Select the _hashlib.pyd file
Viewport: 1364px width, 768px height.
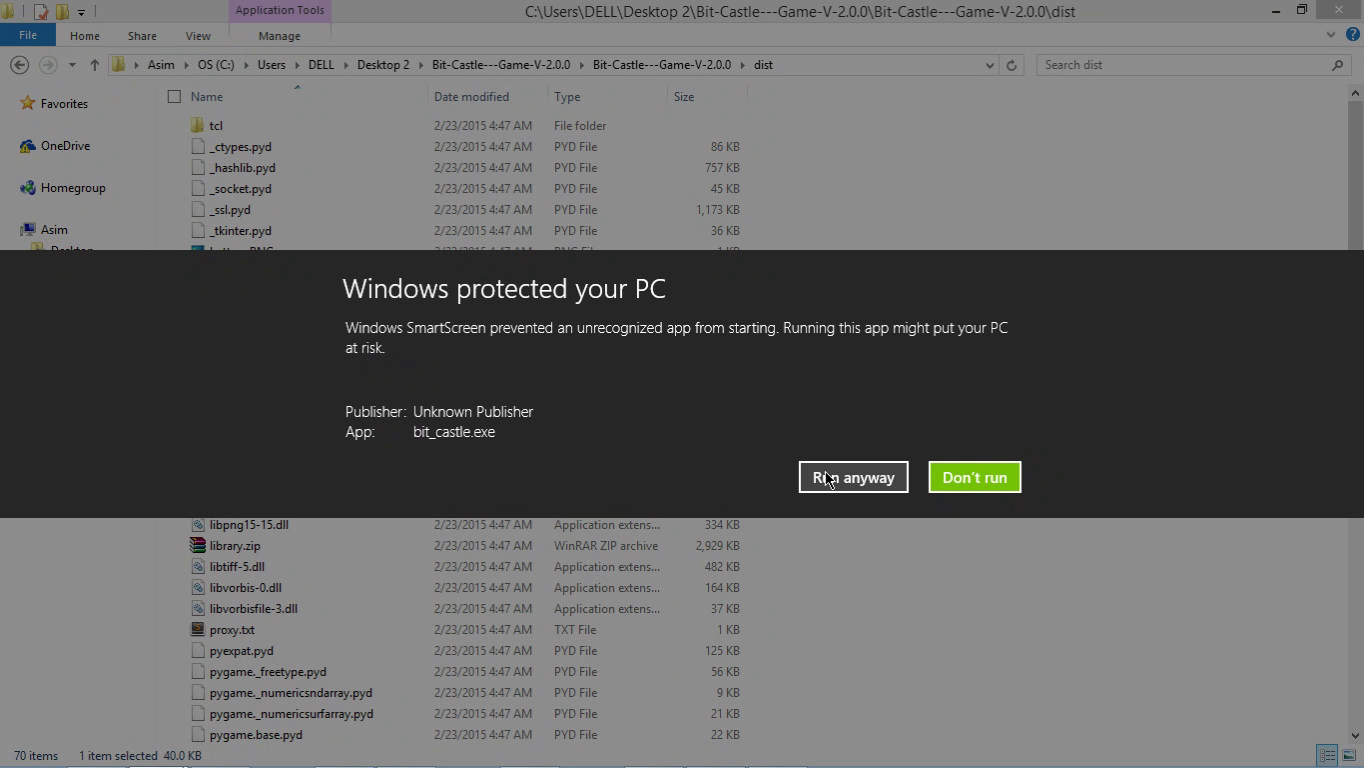242,168
